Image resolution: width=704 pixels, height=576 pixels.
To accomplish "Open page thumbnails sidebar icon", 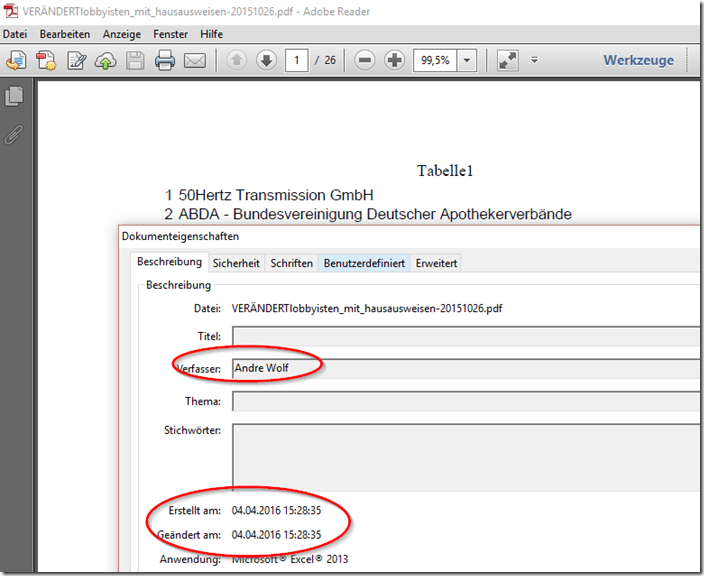I will pyautogui.click(x=14, y=96).
